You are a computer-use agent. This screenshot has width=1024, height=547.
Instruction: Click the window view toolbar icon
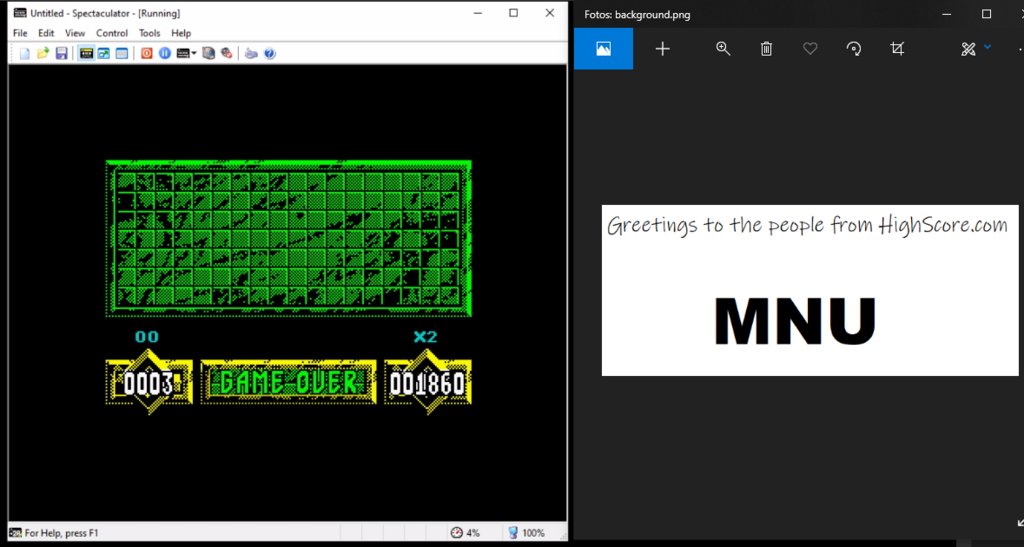(121, 54)
